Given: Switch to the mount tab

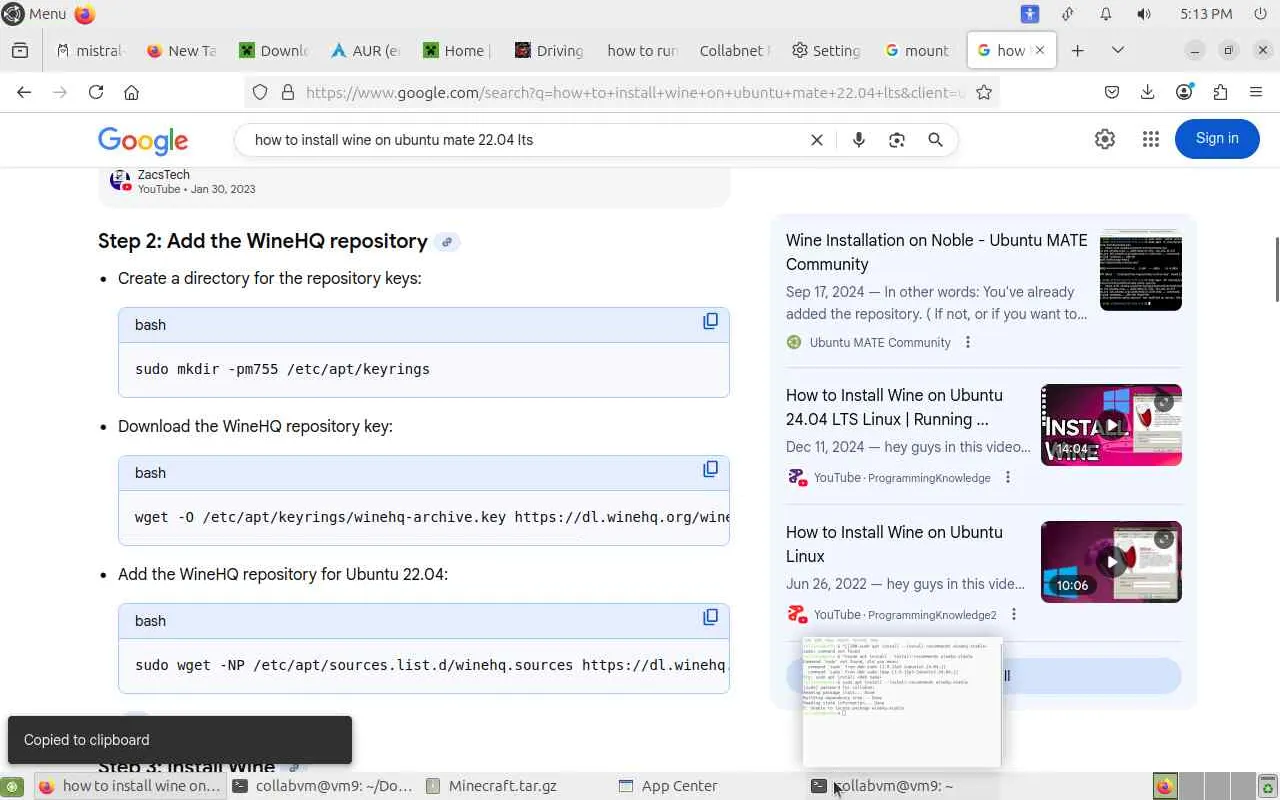Looking at the screenshot, I should pyautogui.click(x=918, y=50).
